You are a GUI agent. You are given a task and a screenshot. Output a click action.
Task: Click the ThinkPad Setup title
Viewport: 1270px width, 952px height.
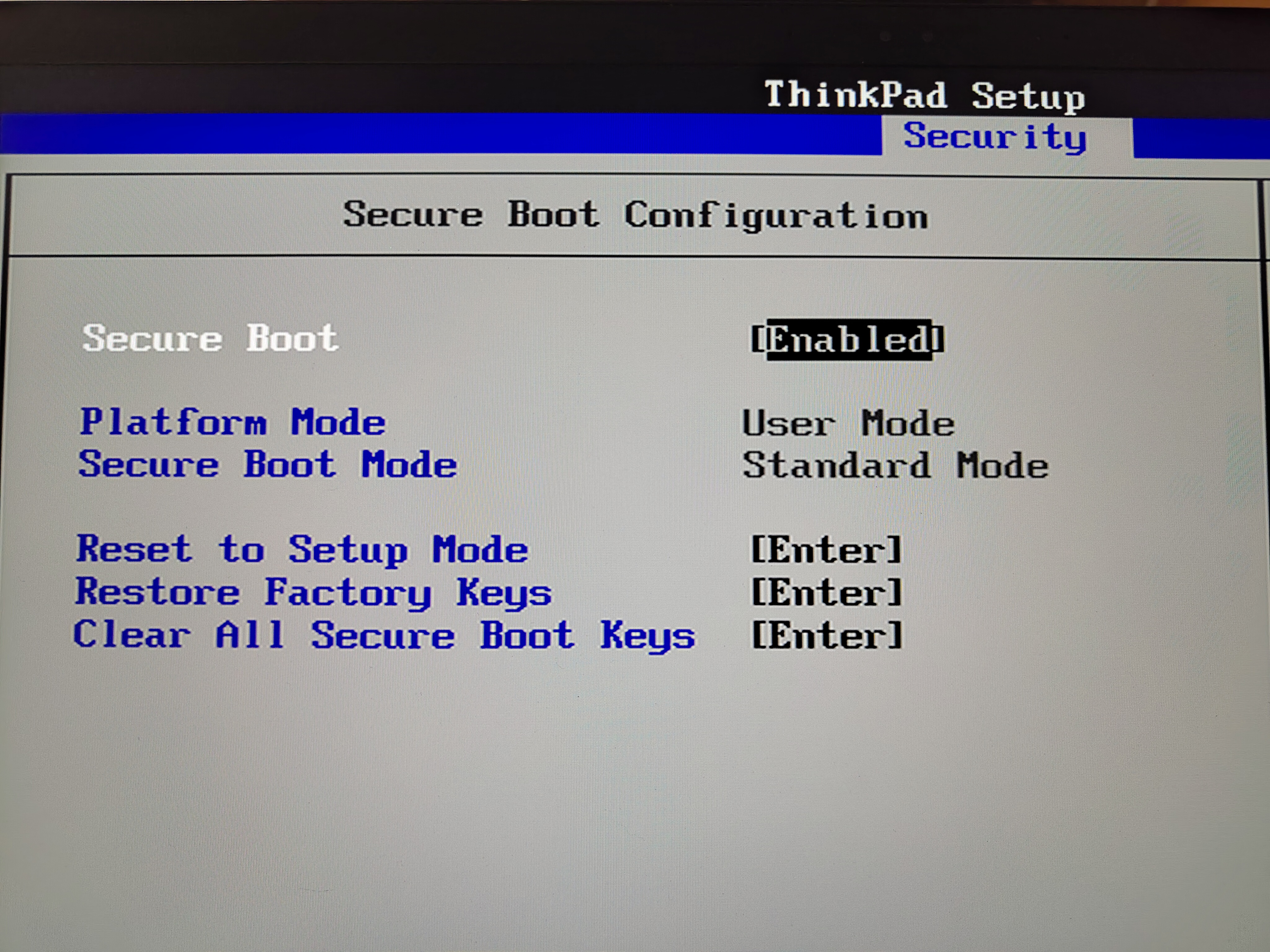[924, 96]
